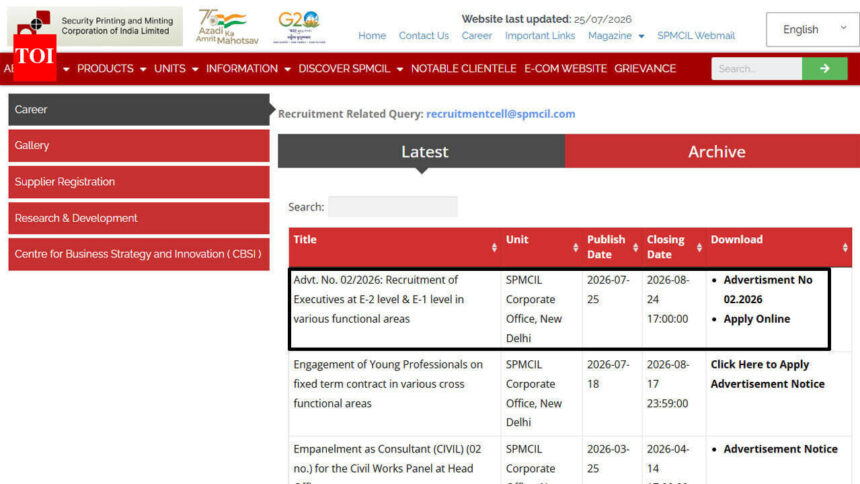The image size is (860, 484).
Task: Go to Home link in header
Action: point(372,36)
